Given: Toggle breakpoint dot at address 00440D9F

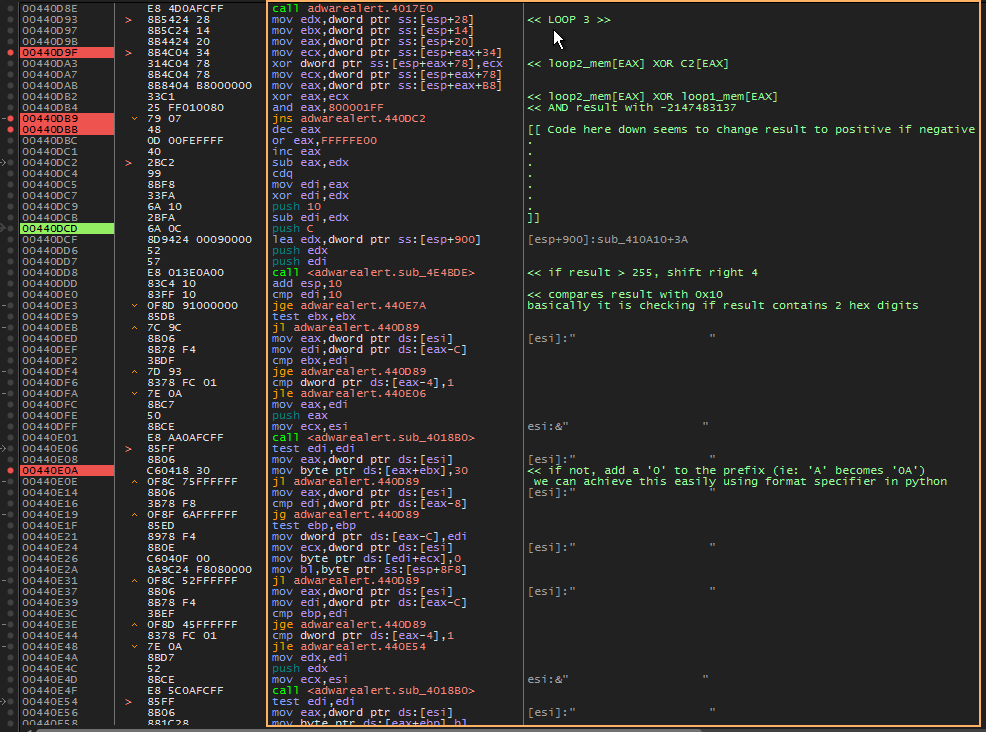Looking at the screenshot, I should click(x=10, y=53).
